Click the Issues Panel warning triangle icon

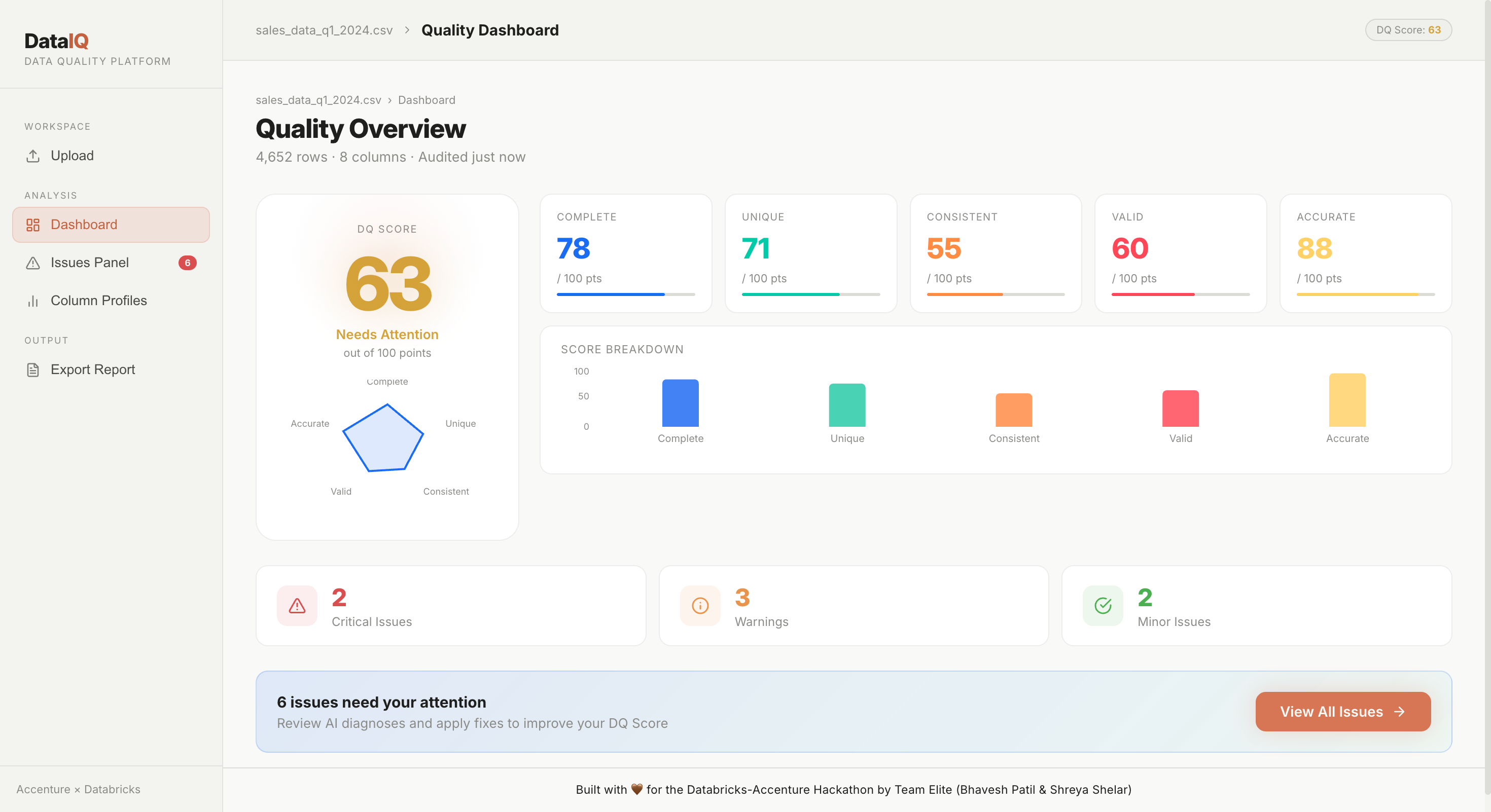pyautogui.click(x=33, y=263)
